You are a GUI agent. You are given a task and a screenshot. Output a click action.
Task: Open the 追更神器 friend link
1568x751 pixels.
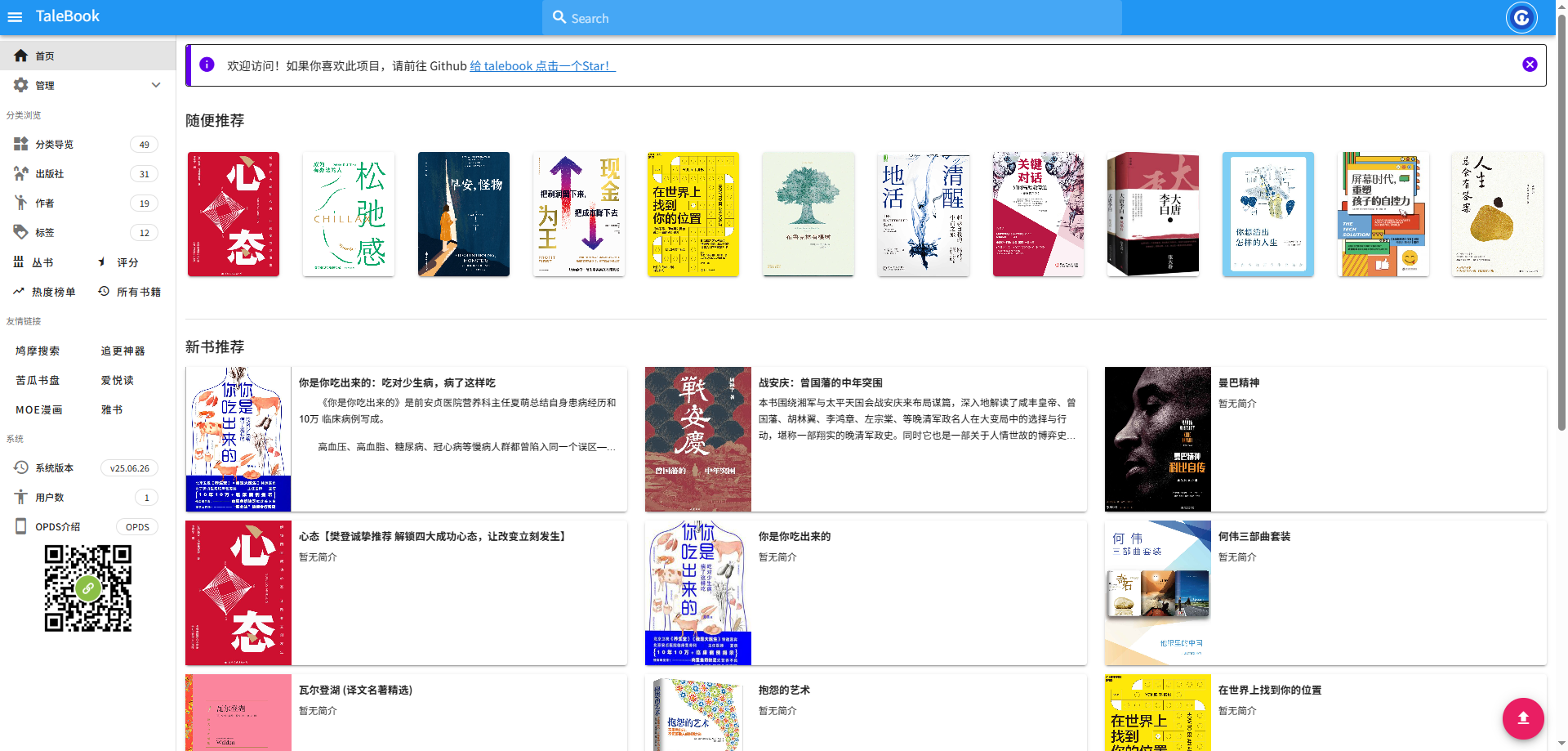pyautogui.click(x=122, y=351)
